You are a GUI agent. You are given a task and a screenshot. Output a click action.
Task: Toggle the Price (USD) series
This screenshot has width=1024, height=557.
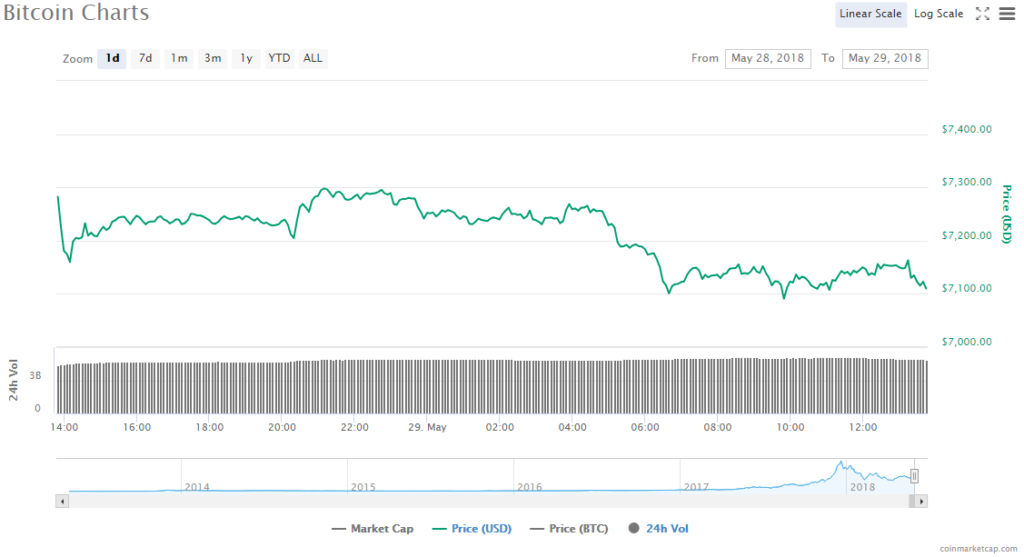coord(472,529)
